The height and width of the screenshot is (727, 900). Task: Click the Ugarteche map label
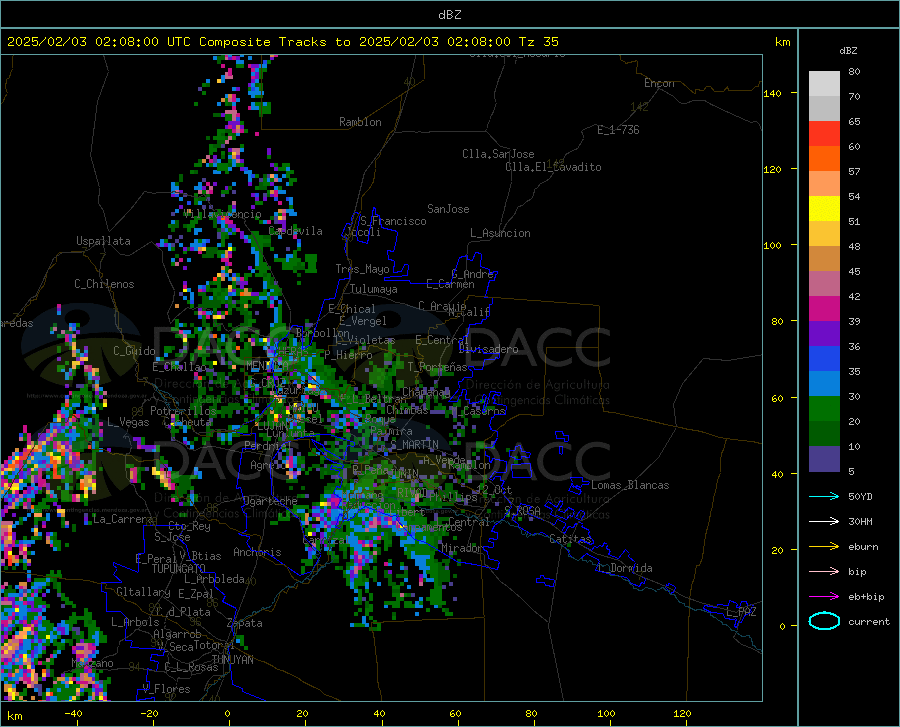(270, 500)
